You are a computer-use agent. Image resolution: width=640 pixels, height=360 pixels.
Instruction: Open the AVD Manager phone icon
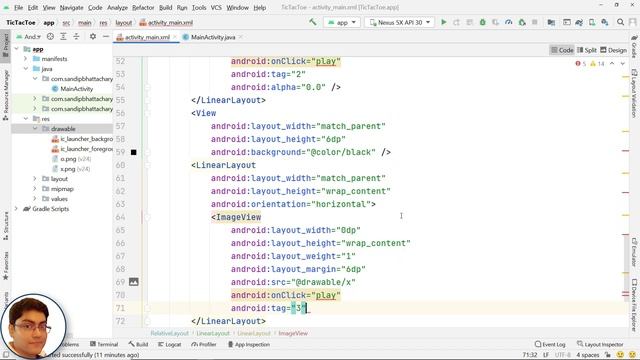click(592, 22)
